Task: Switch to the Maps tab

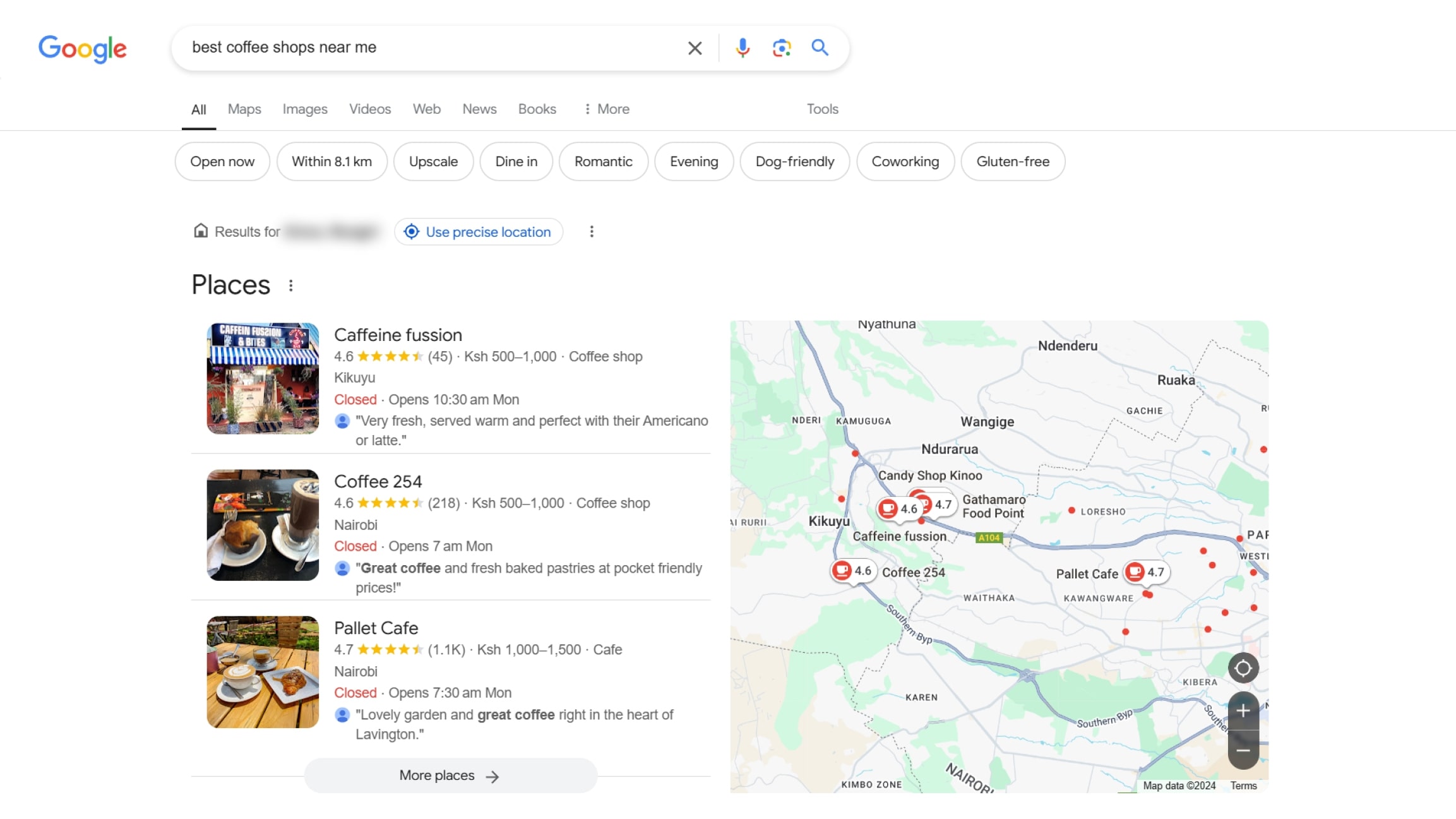Action: pos(244,109)
